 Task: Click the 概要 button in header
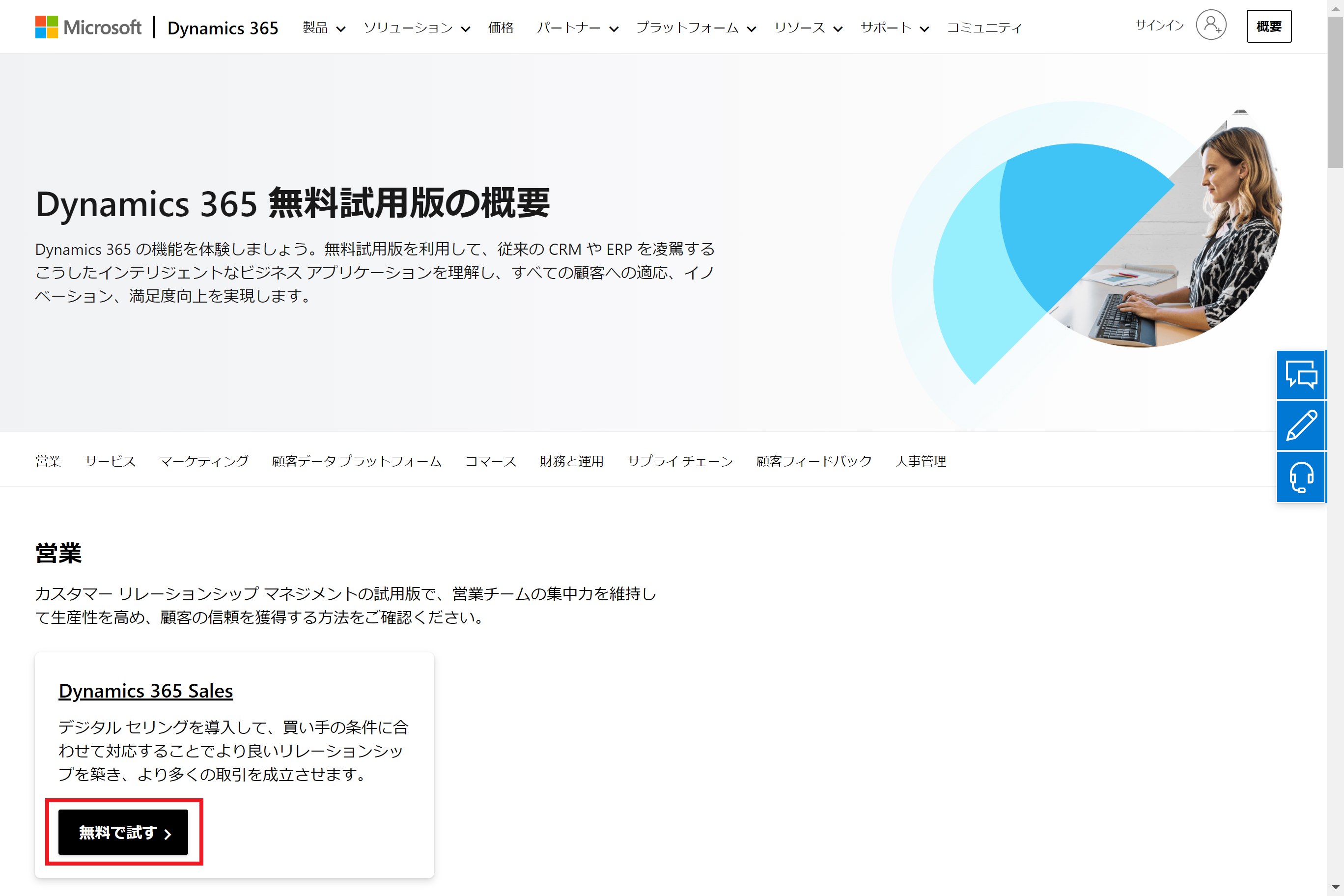pos(1268,27)
